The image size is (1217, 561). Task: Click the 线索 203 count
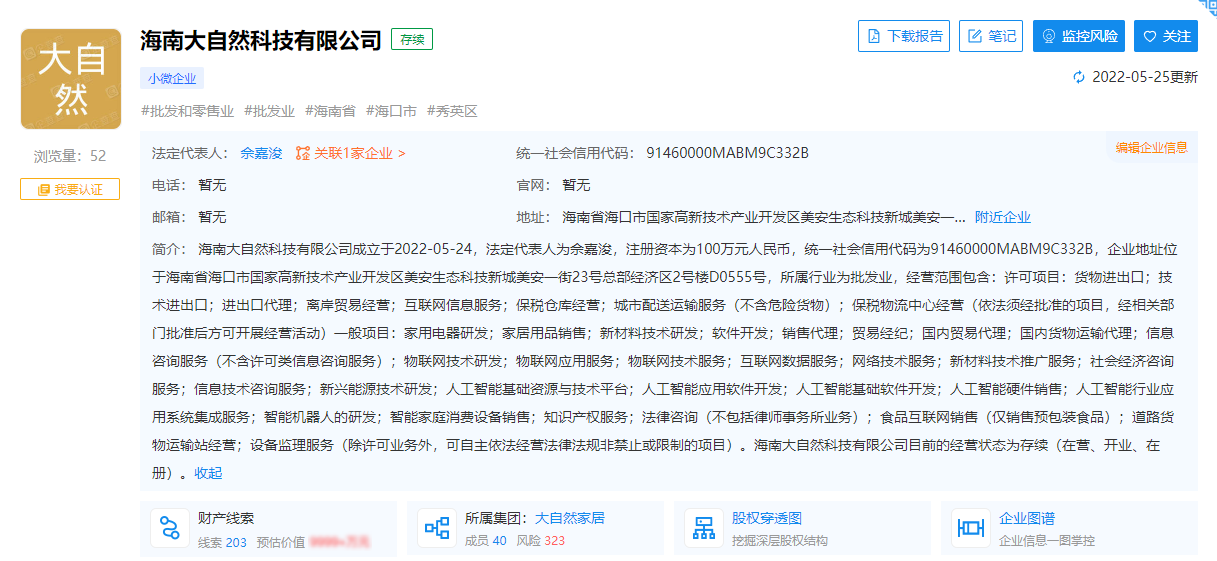[x=222, y=541]
